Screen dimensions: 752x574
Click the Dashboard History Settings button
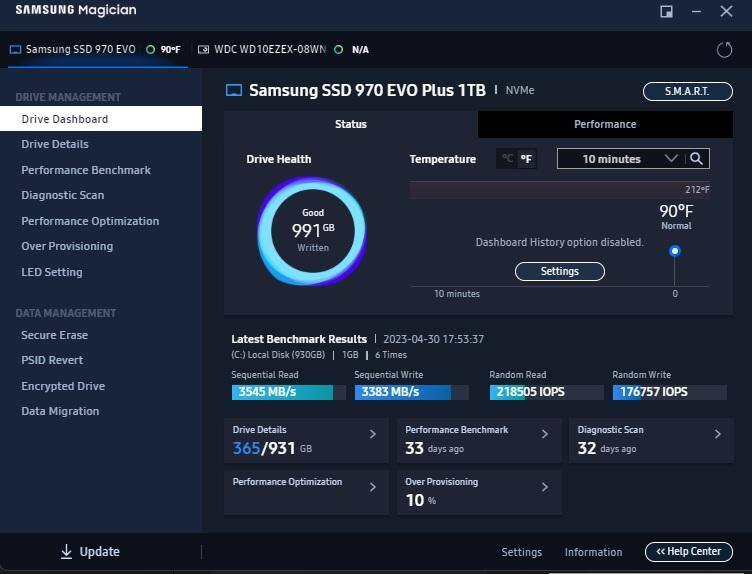(x=560, y=271)
